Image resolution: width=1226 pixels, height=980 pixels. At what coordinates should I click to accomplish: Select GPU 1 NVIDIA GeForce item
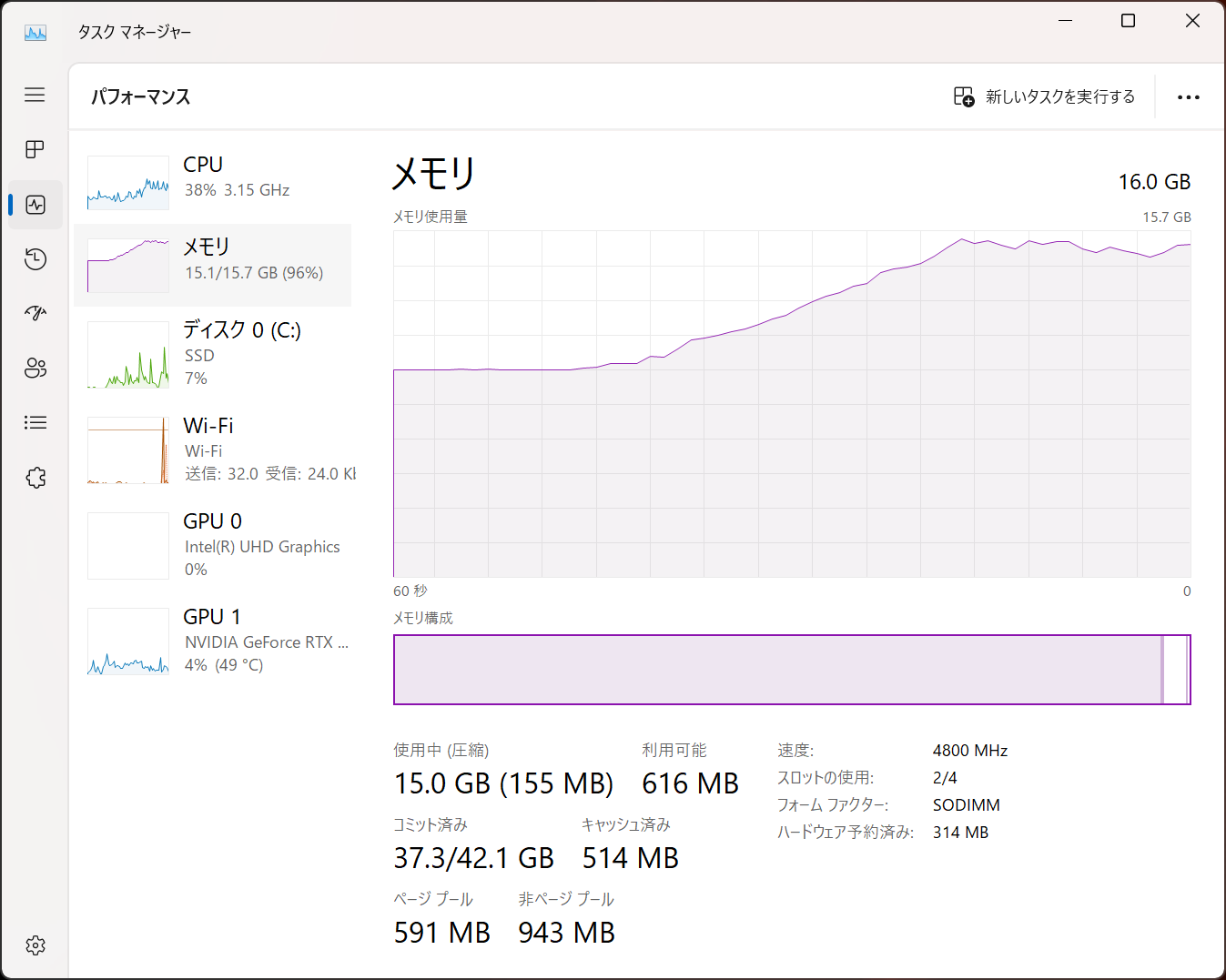213,641
